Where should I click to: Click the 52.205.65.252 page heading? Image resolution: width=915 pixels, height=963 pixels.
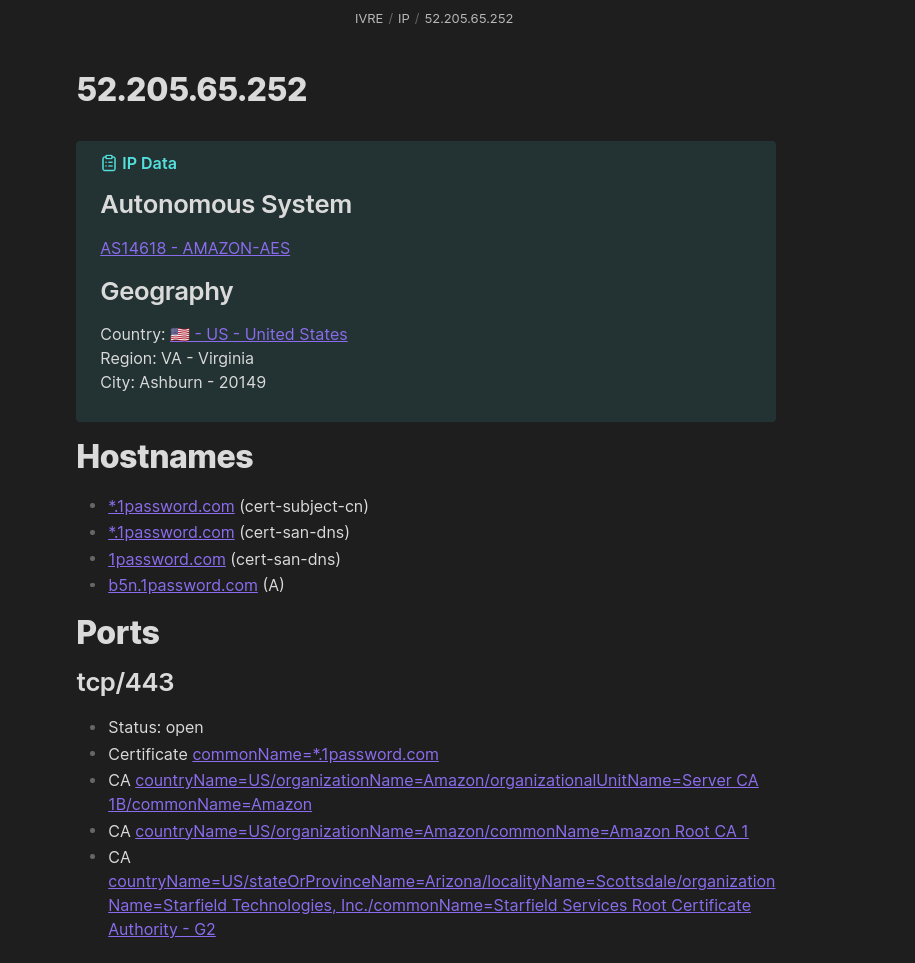191,89
